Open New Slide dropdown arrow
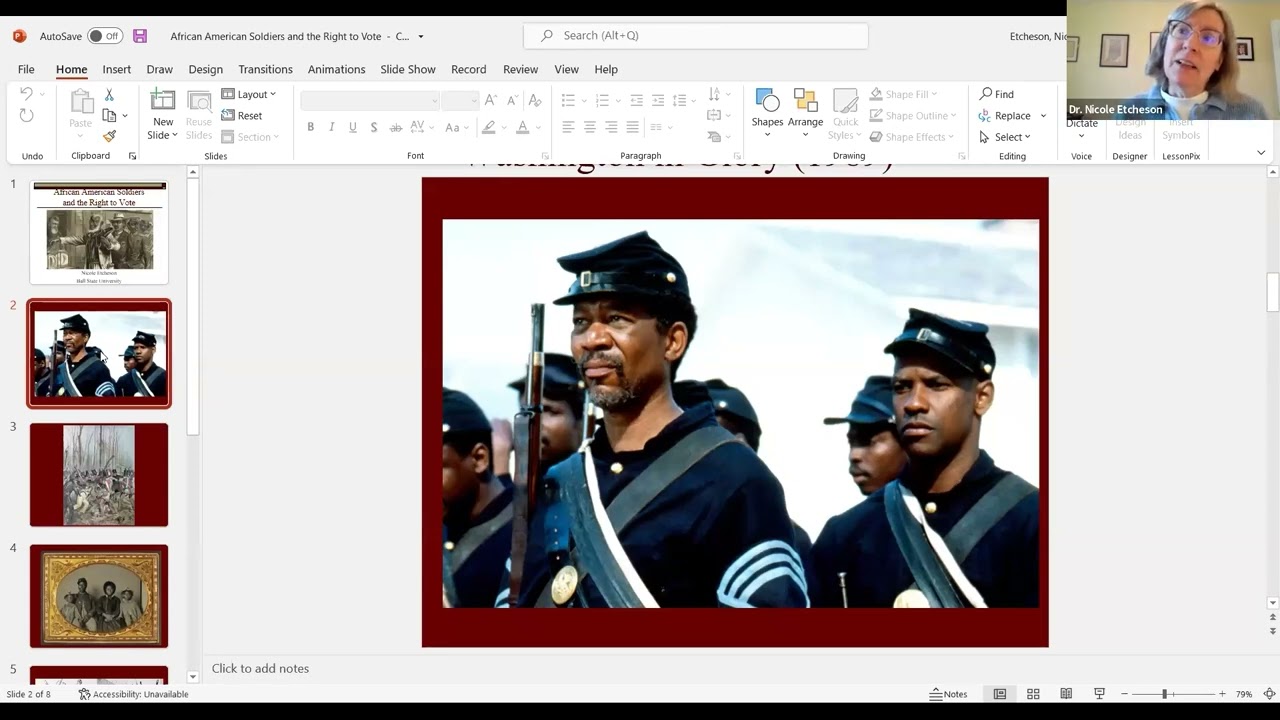This screenshot has width=1280, height=720. pyautogui.click(x=174, y=135)
